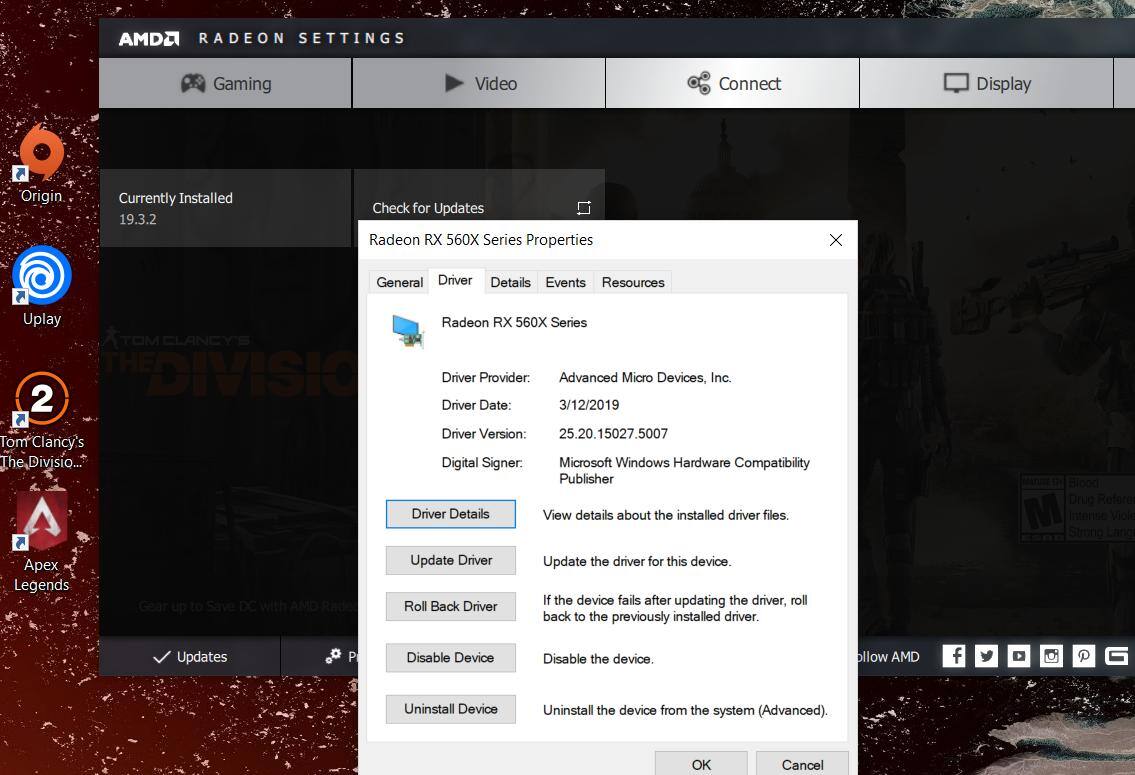Select the Resources tab

pyautogui.click(x=632, y=282)
